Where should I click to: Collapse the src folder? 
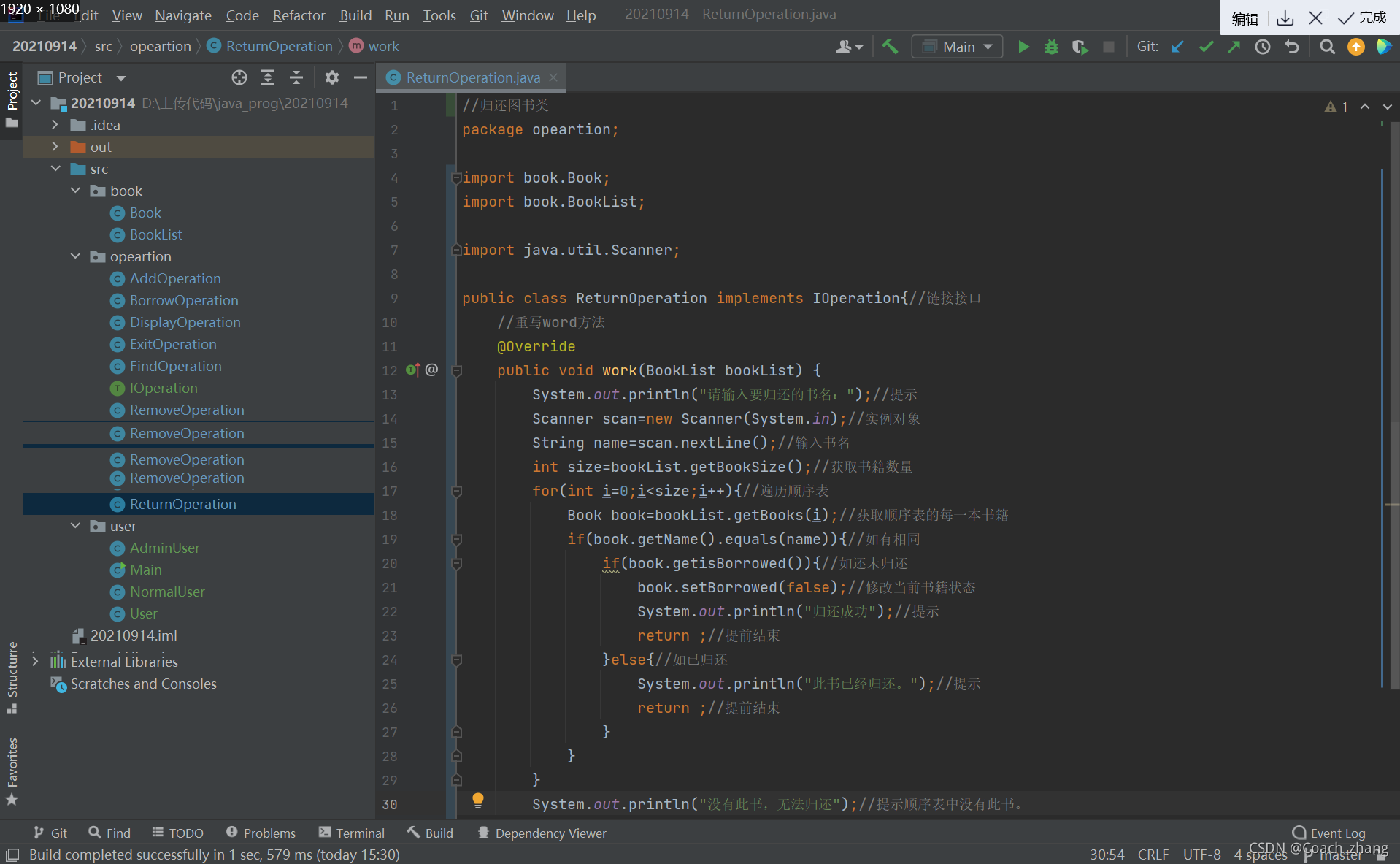55,169
